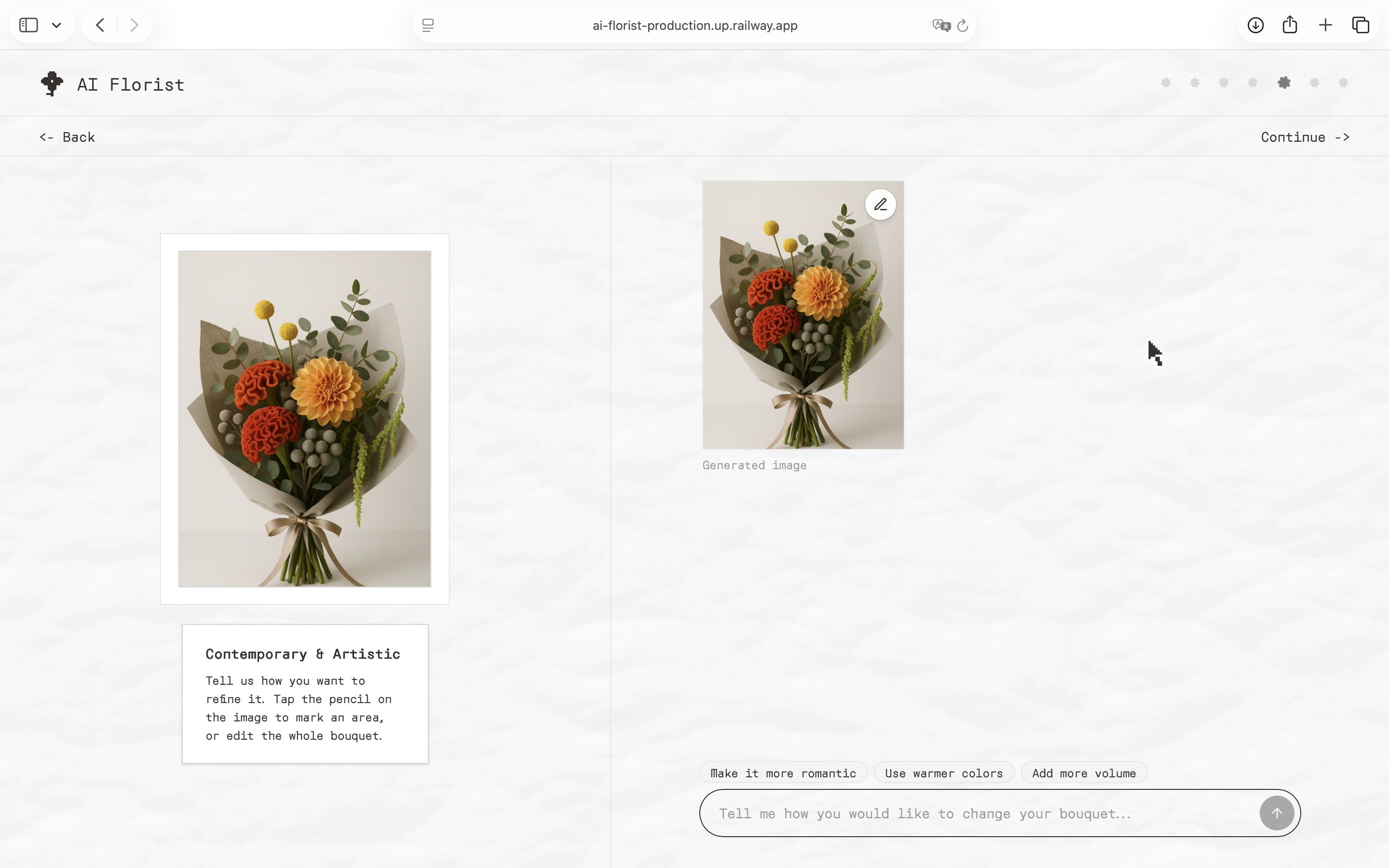Go to previous step with <- Back
This screenshot has height=868, width=1389.
click(x=67, y=137)
